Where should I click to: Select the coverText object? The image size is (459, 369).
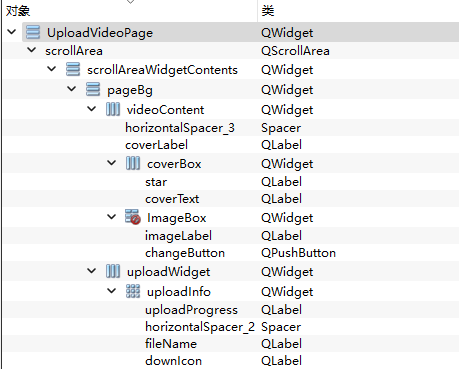(172, 199)
